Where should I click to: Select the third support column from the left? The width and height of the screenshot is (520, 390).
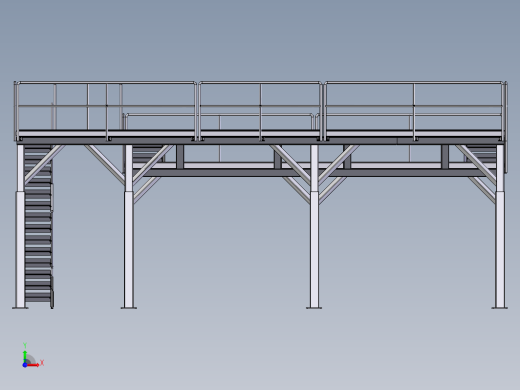314,226
